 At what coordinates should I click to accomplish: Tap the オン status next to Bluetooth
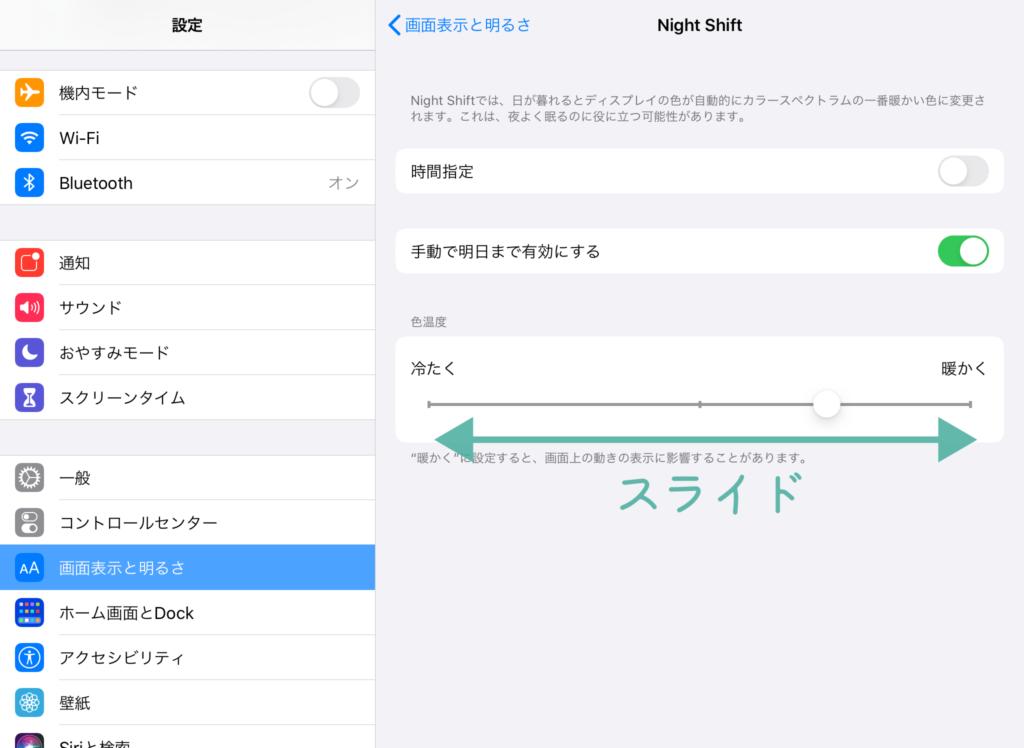pyautogui.click(x=344, y=183)
